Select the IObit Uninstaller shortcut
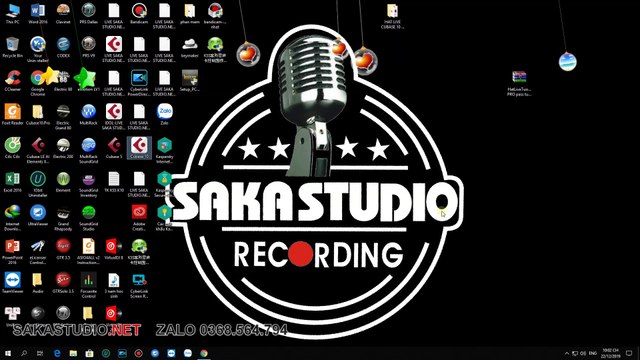640x360 pixels. pyautogui.click(x=38, y=184)
